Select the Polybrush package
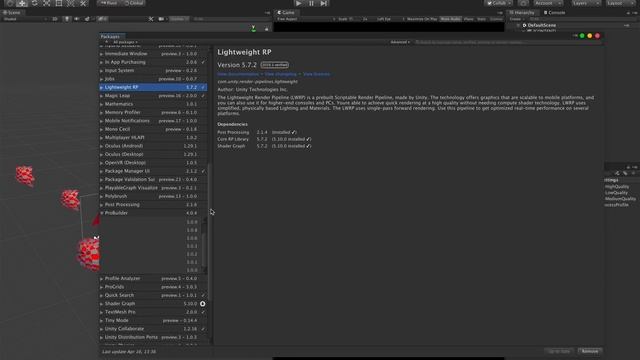The height and width of the screenshot is (360, 640). (153, 196)
